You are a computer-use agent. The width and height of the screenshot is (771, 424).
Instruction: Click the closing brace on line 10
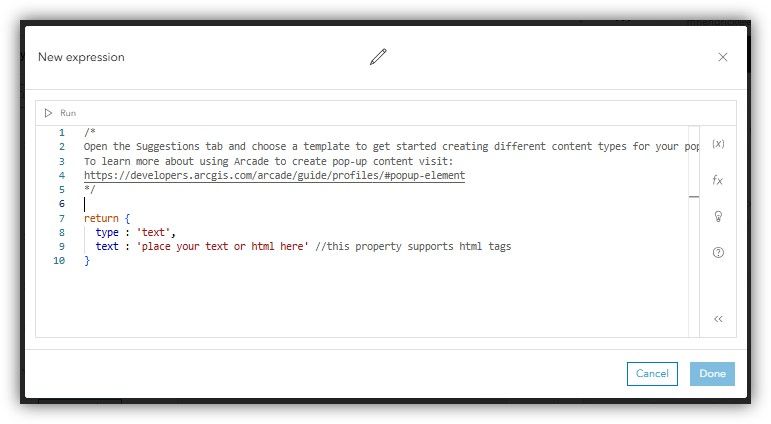click(x=87, y=261)
